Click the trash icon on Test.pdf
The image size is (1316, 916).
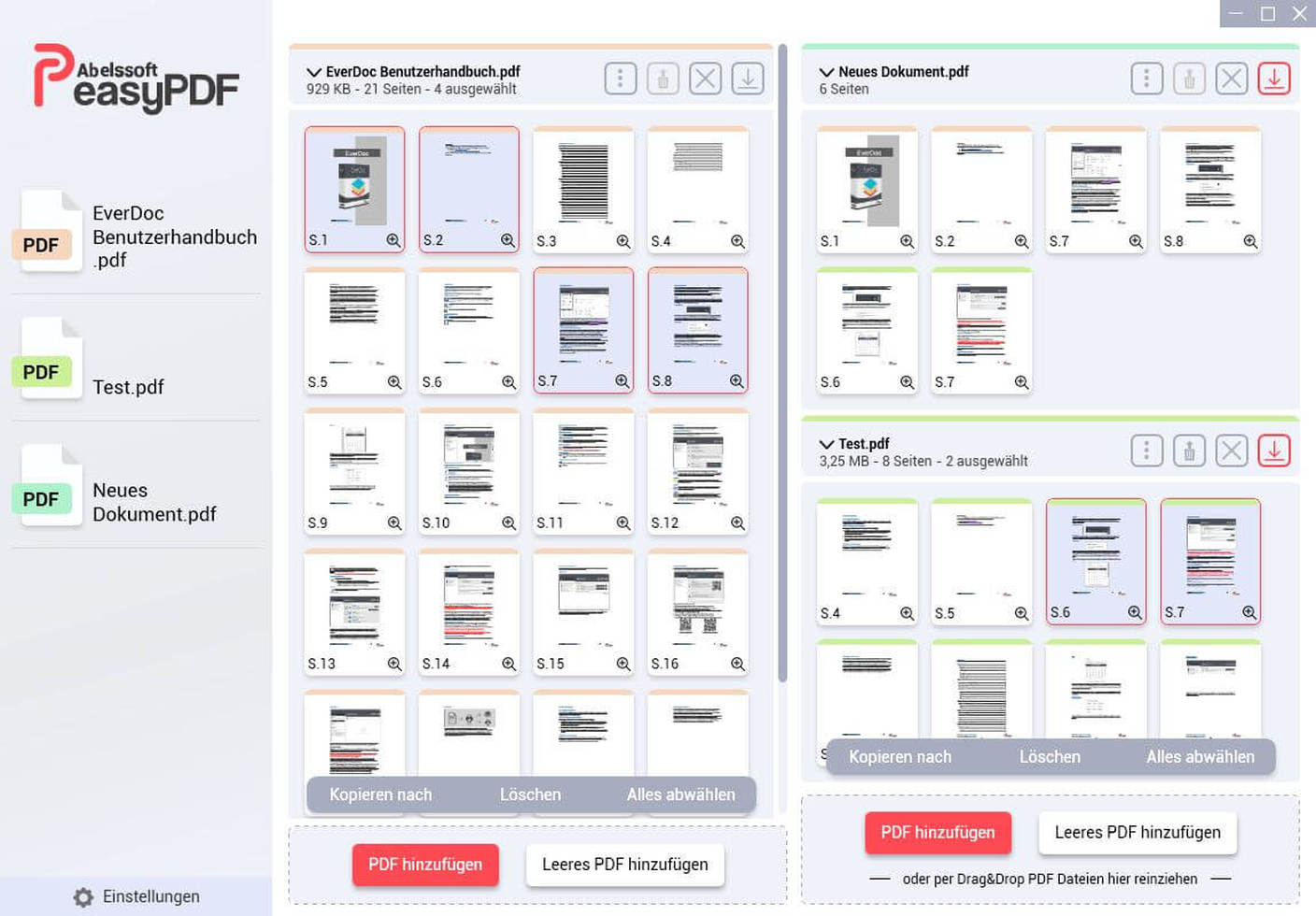[x=1189, y=451]
